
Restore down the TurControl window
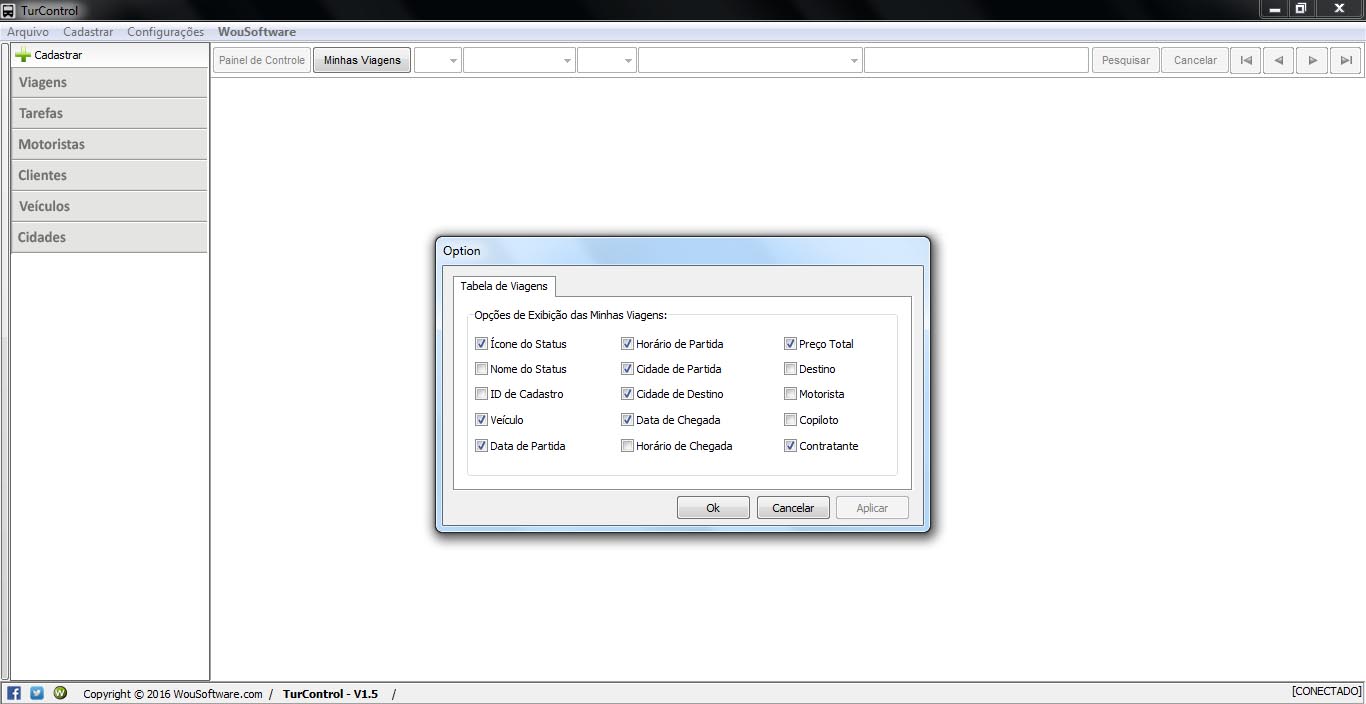click(1301, 9)
